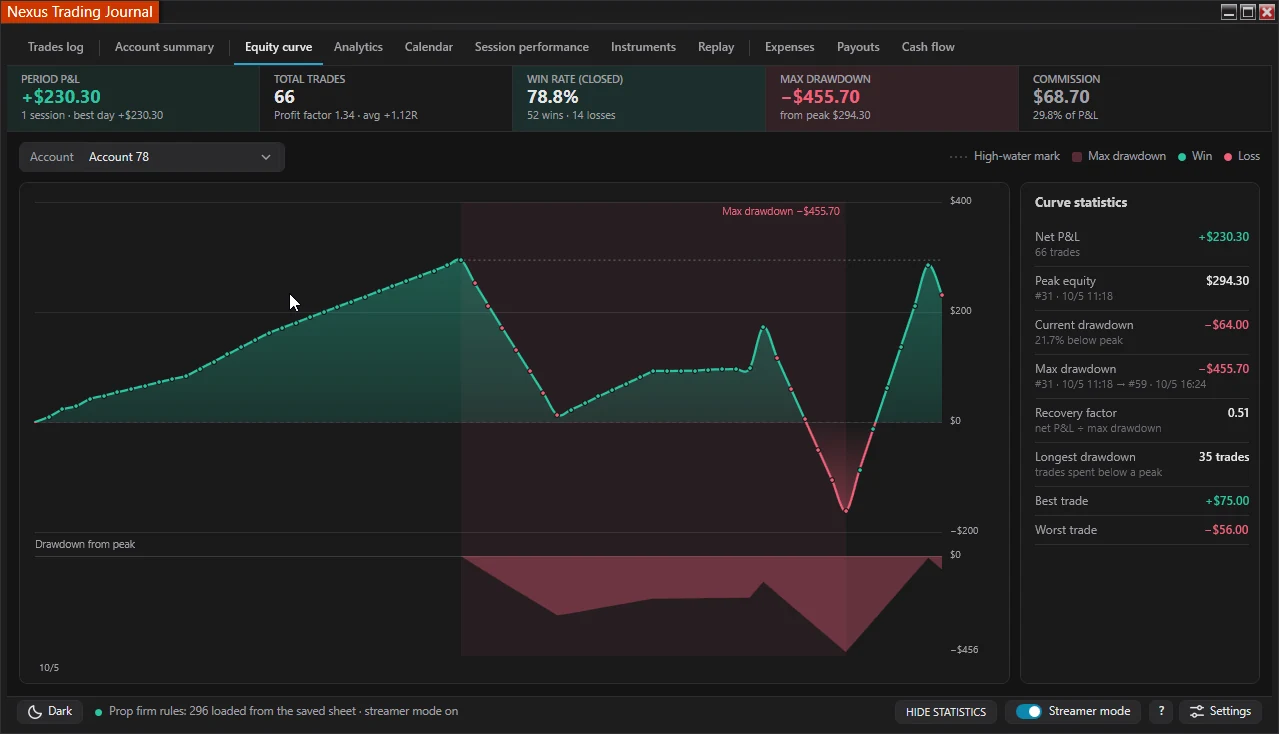Click the Best trade value +$75.00

[x=1227, y=501]
